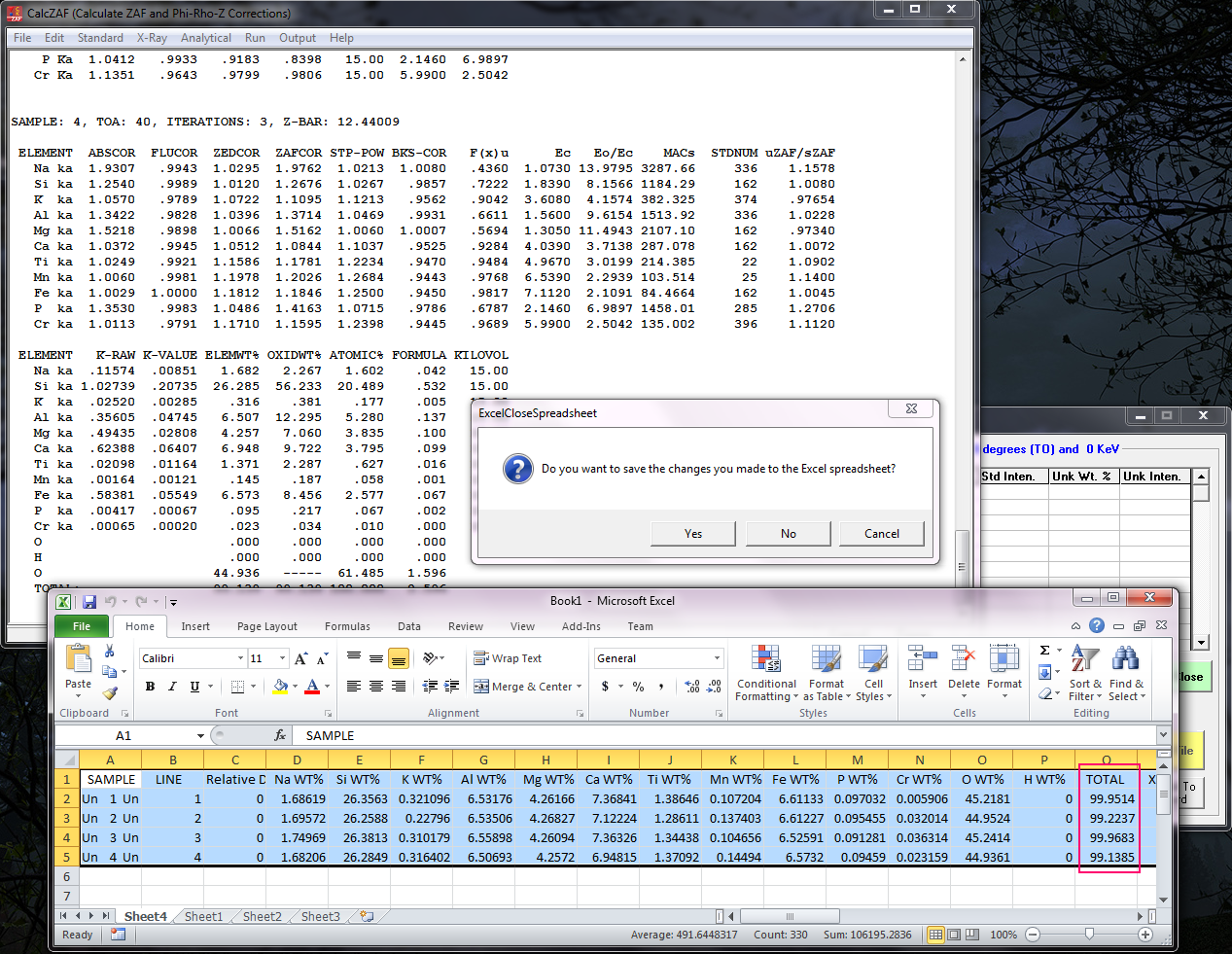This screenshot has width=1232, height=954.
Task: Click the Conditional Formatting icon
Action: 766,660
